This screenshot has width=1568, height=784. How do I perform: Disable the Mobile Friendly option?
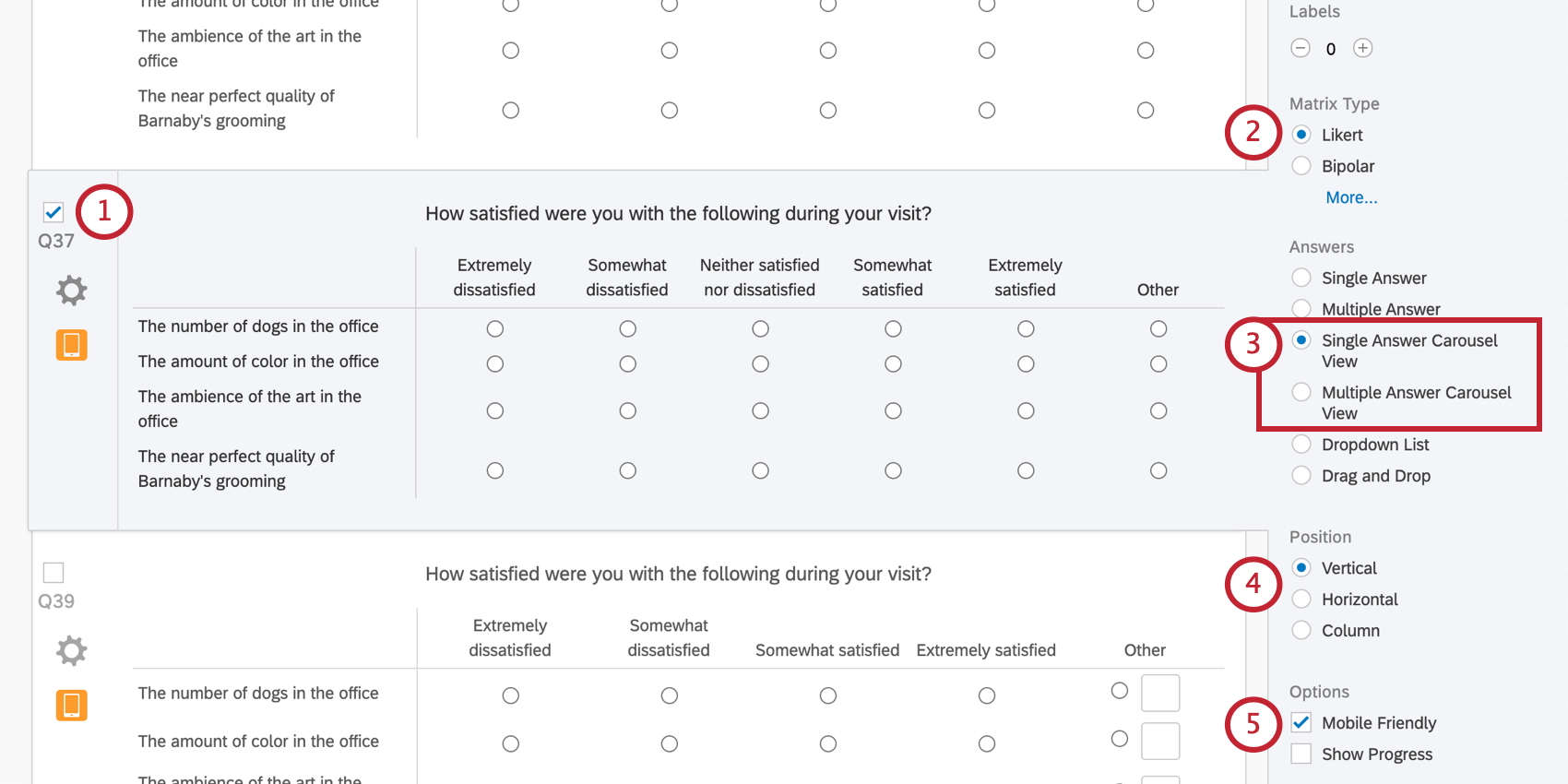[1301, 722]
